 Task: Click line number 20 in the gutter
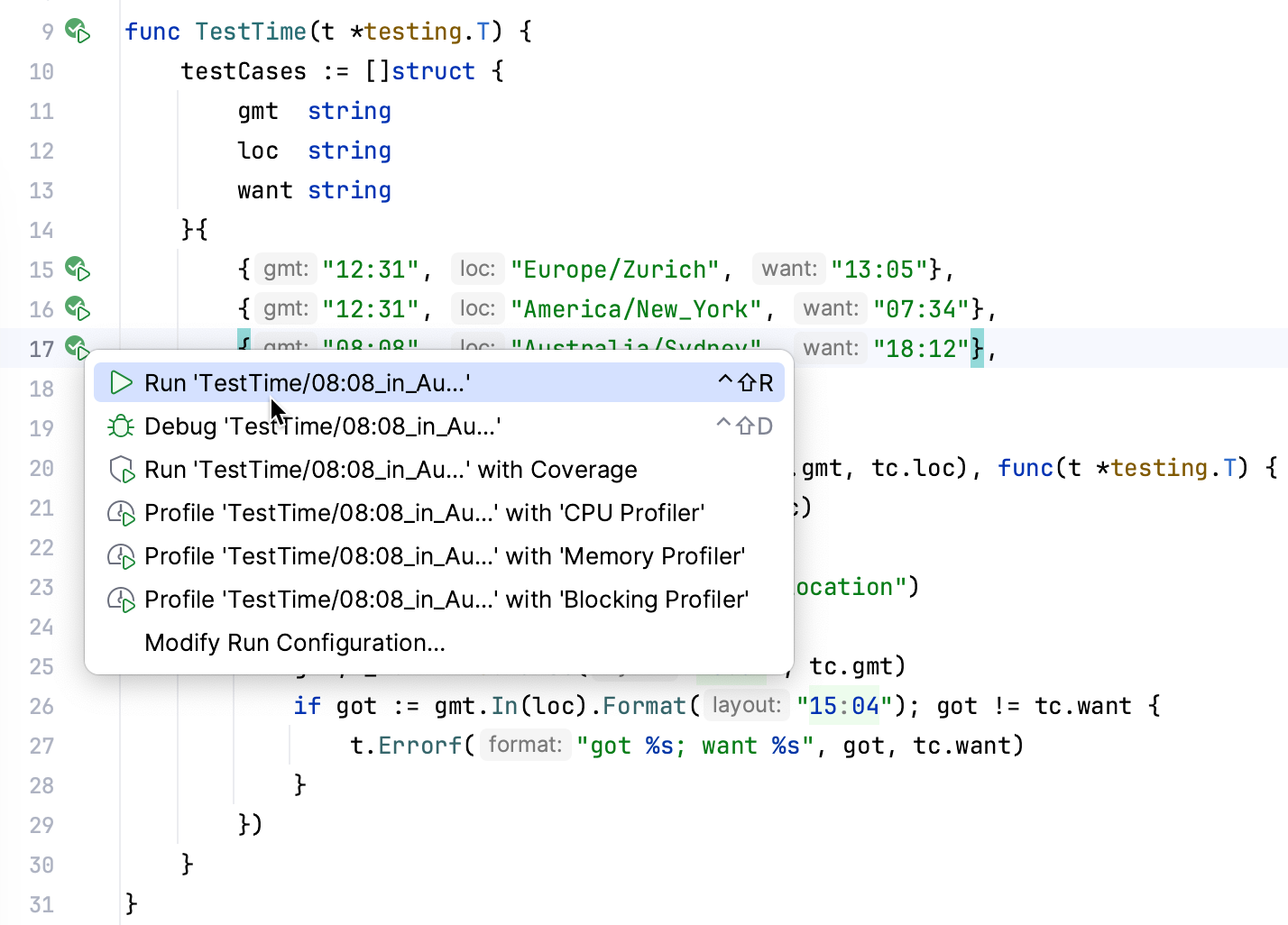pyautogui.click(x=41, y=468)
